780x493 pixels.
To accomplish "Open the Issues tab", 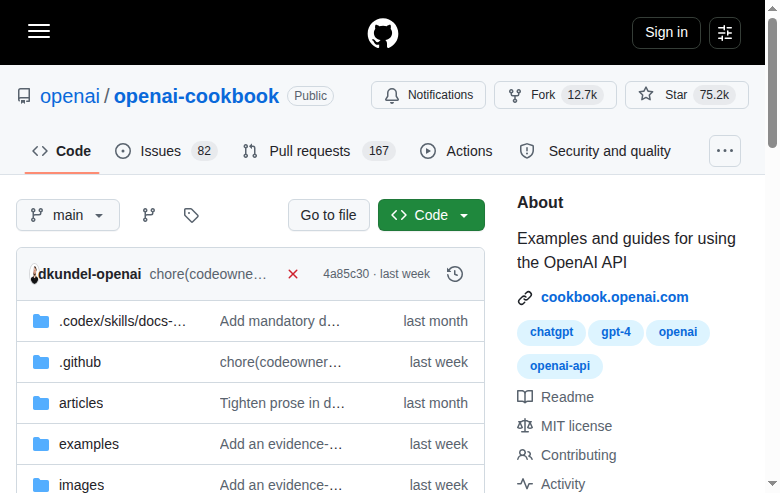I will click(166, 151).
